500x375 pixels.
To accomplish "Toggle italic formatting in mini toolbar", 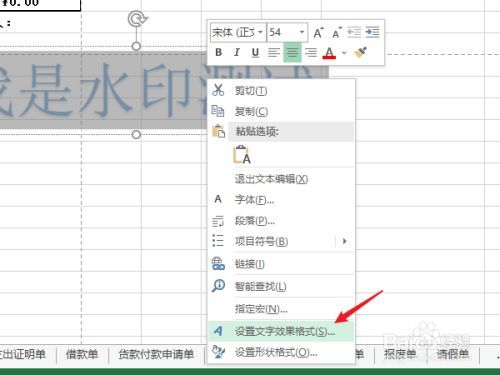I will tap(237, 52).
